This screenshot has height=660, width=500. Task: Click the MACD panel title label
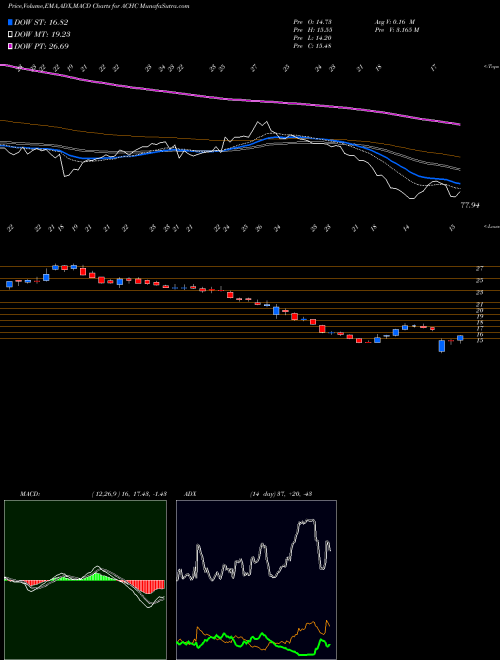[29, 494]
